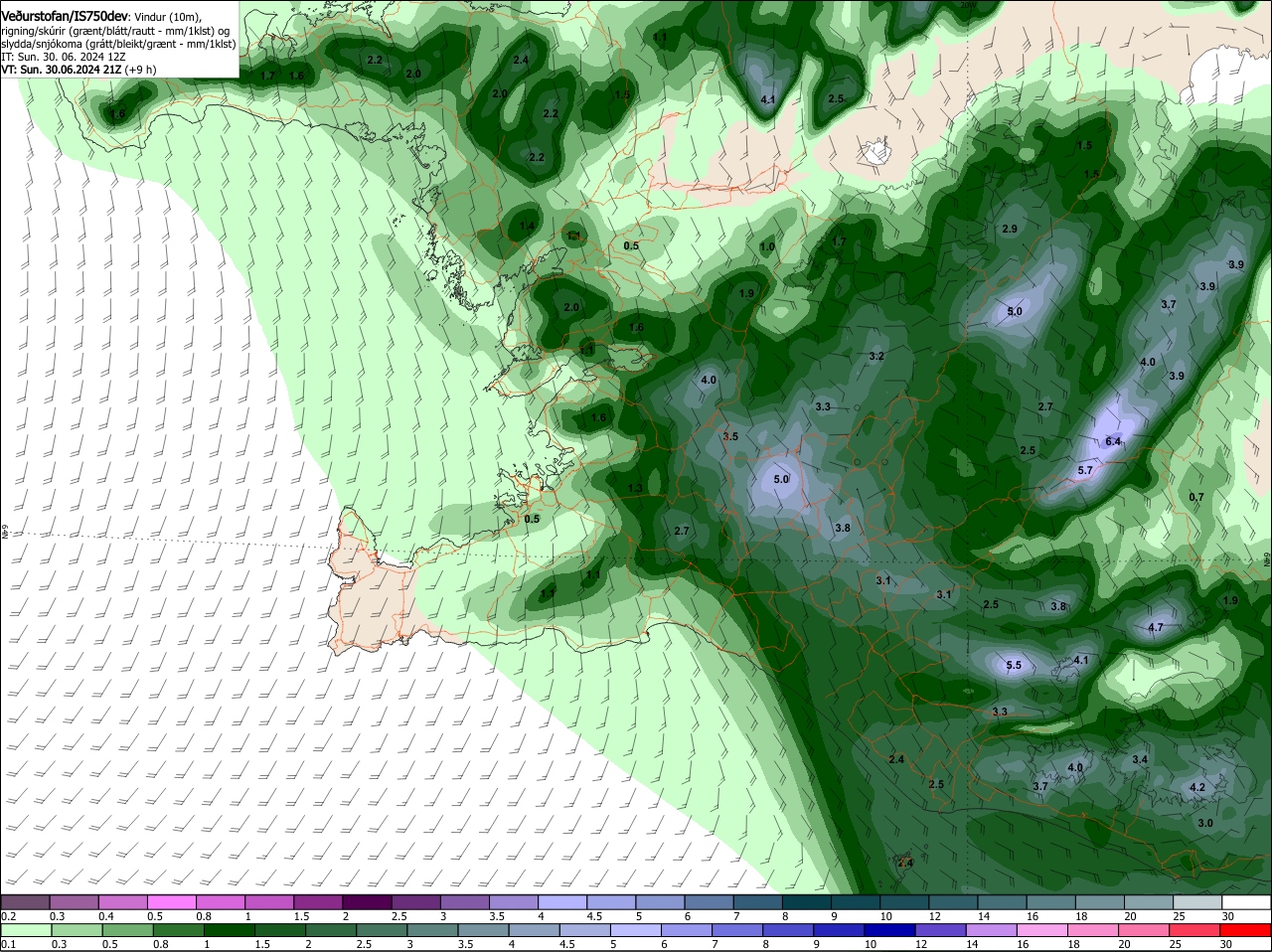This screenshot has width=1272, height=952.
Task: Pick the palest green 0.1 swatch in rain legend
Action: click(x=27, y=931)
